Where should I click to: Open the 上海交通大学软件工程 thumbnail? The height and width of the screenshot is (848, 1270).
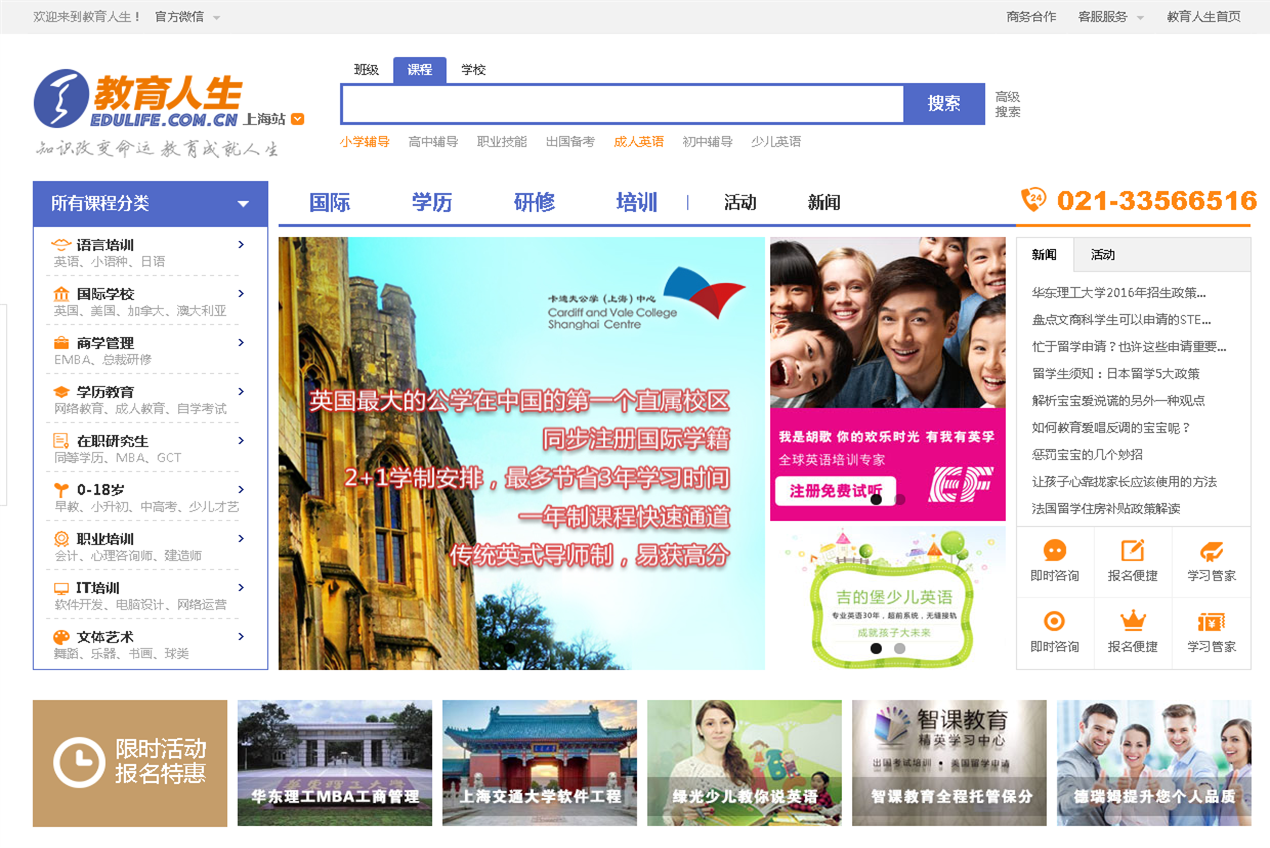[x=540, y=763]
